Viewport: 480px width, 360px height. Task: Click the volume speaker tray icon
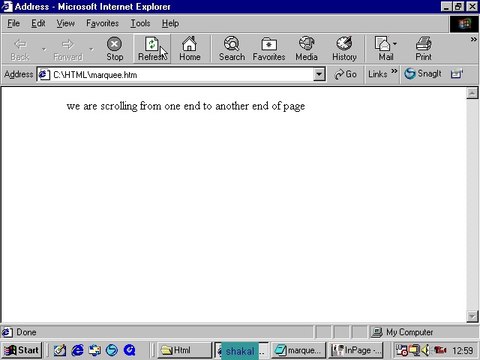pyautogui.click(x=425, y=350)
